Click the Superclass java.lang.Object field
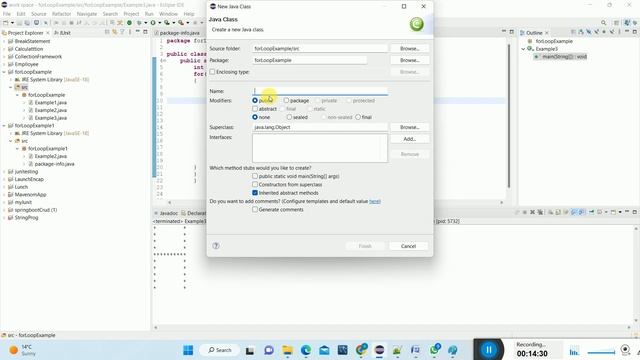Image resolution: width=640 pixels, height=360 pixels. [320, 127]
